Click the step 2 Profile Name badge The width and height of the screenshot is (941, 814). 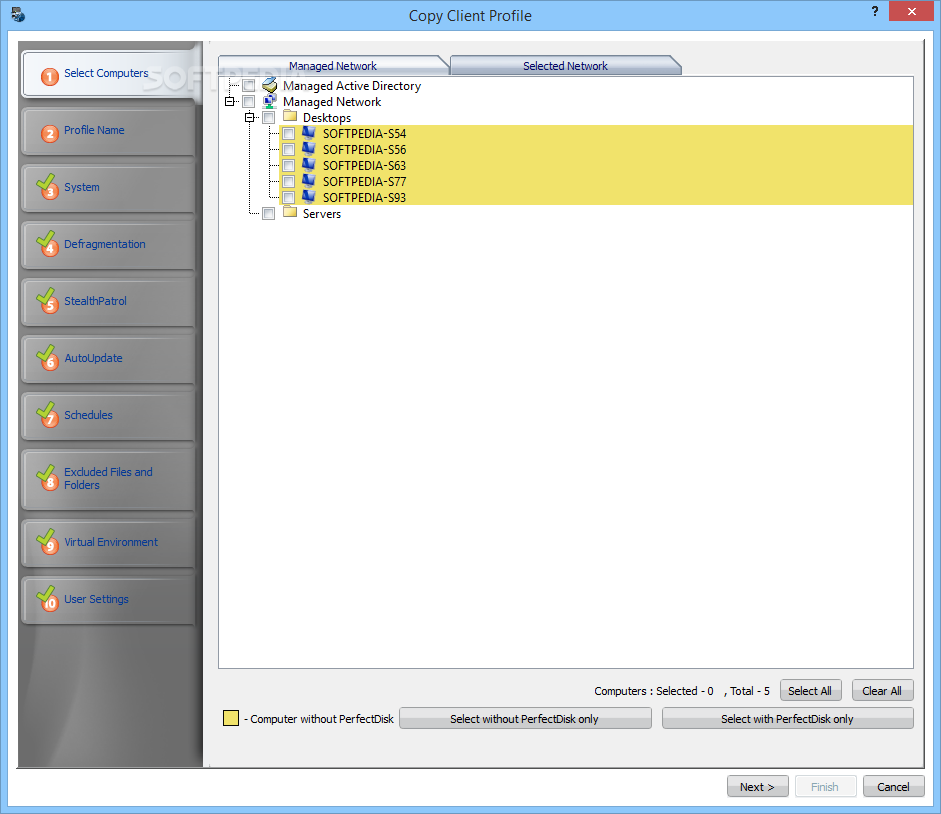coord(50,133)
